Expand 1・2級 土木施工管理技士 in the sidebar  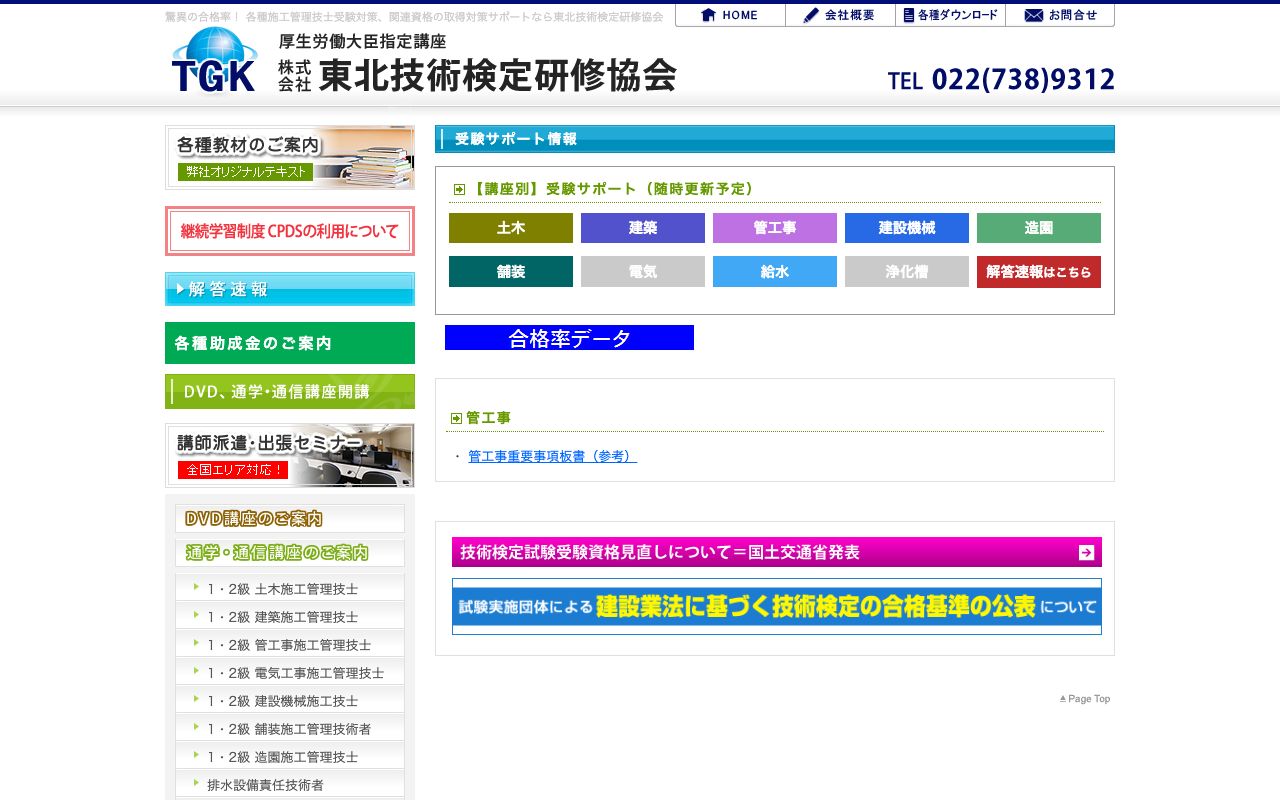pos(289,587)
